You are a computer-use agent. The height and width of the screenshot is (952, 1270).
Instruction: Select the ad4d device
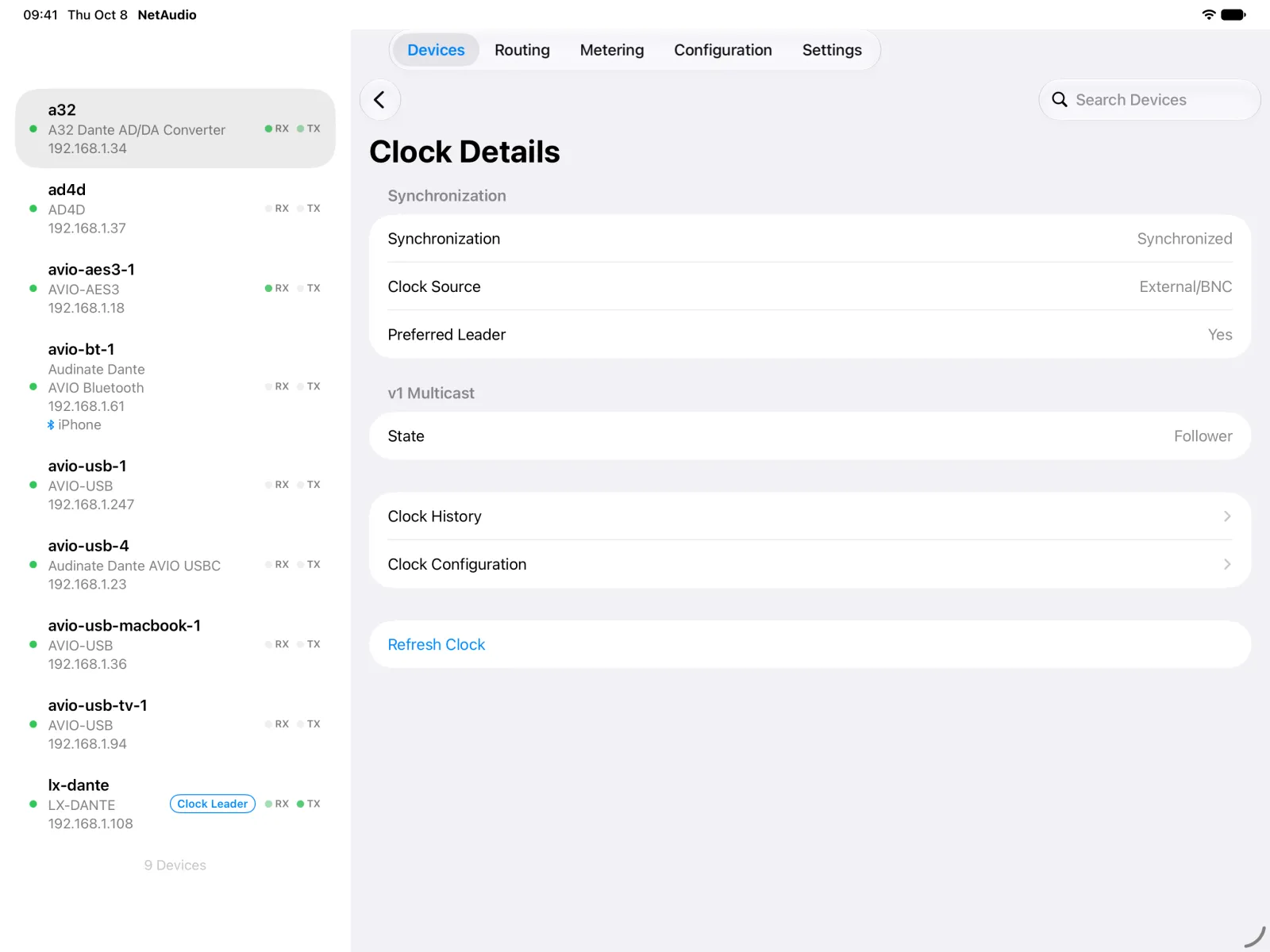pyautogui.click(x=175, y=209)
